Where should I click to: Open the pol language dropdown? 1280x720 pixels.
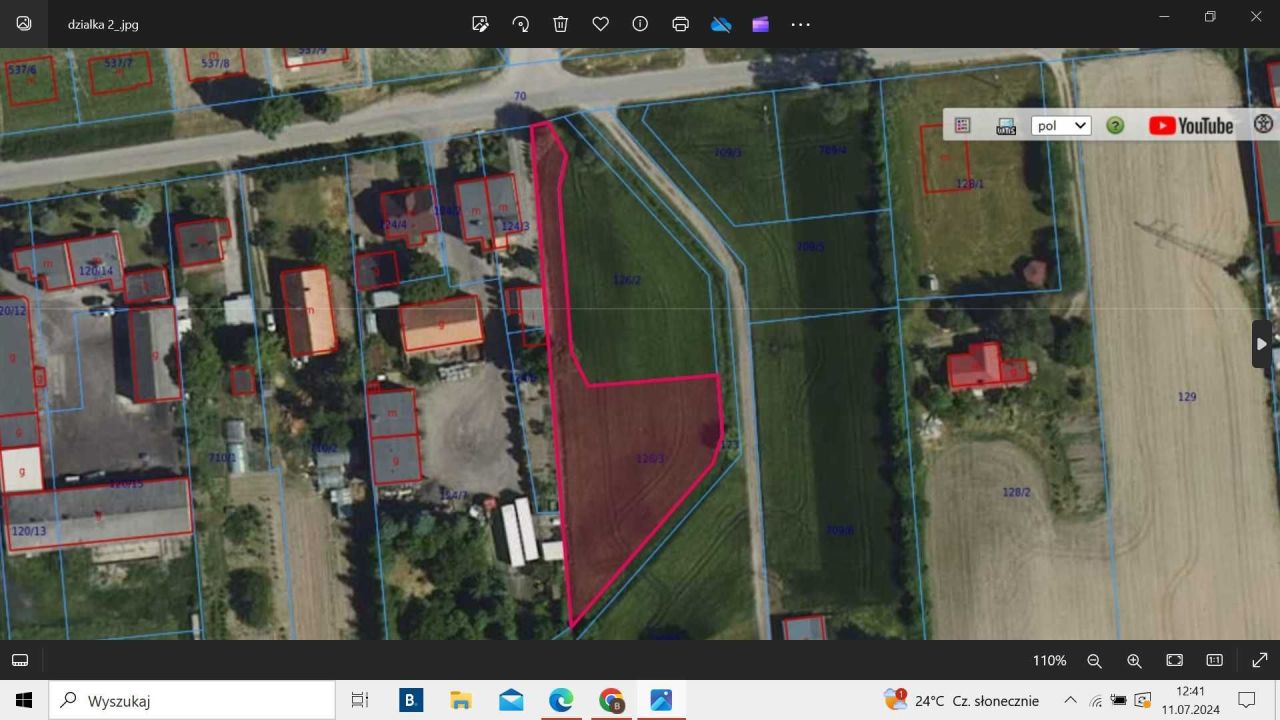coord(1060,125)
